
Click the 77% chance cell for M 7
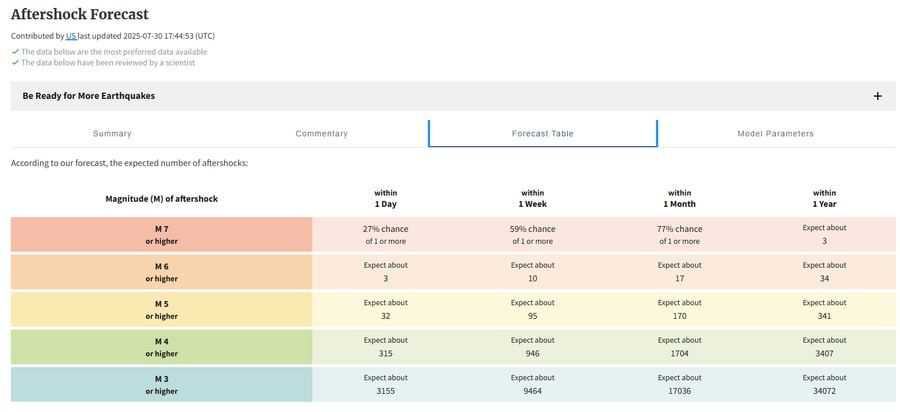(x=679, y=234)
